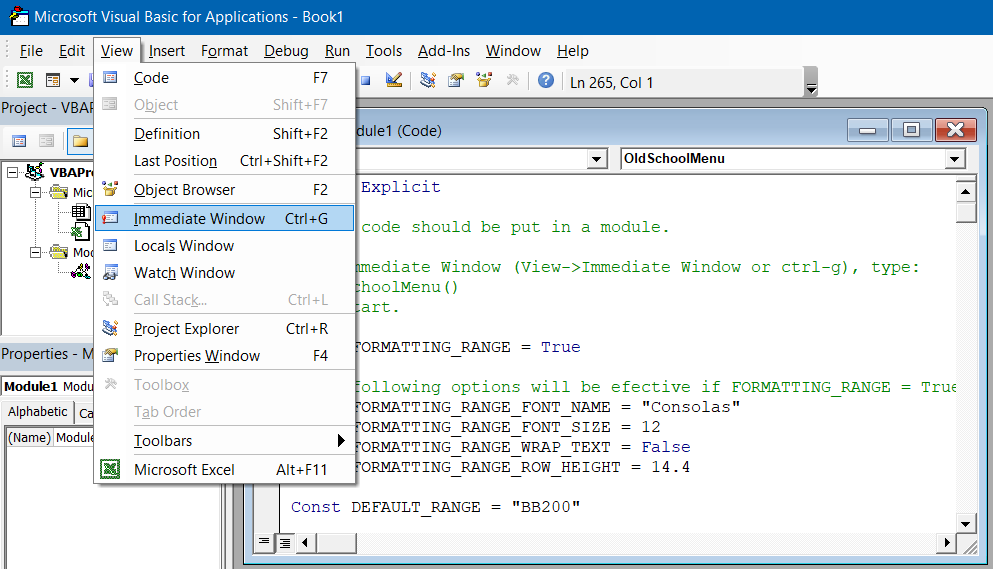Click the Insert UserForm toolbar icon
This screenshot has height=569, width=993.
53,80
